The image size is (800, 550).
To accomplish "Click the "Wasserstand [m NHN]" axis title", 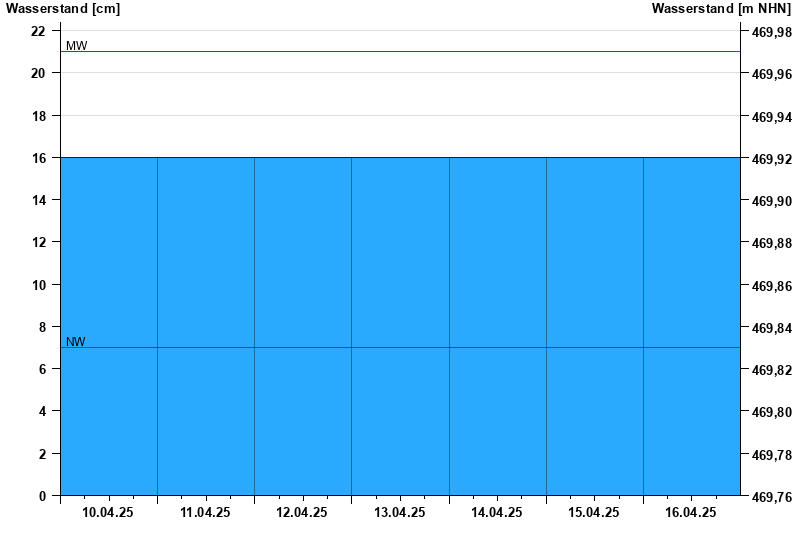I will 721,9.
